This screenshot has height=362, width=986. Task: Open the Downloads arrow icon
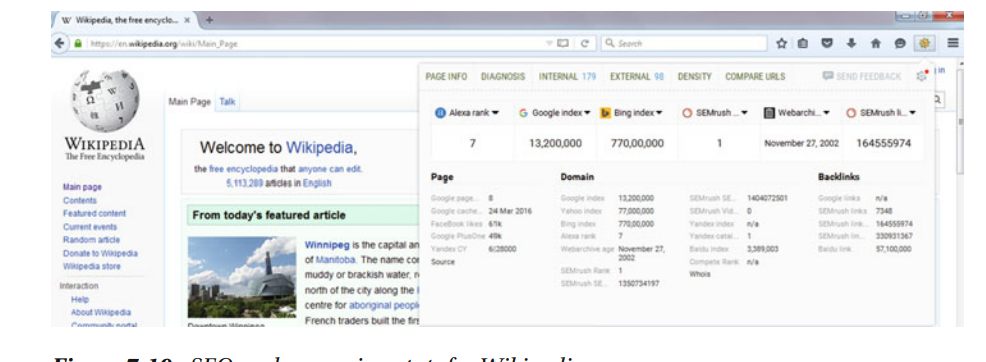(x=851, y=43)
